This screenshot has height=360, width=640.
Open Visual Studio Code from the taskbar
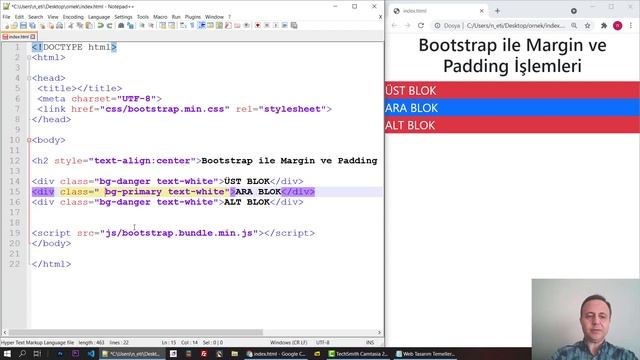tap(91, 354)
